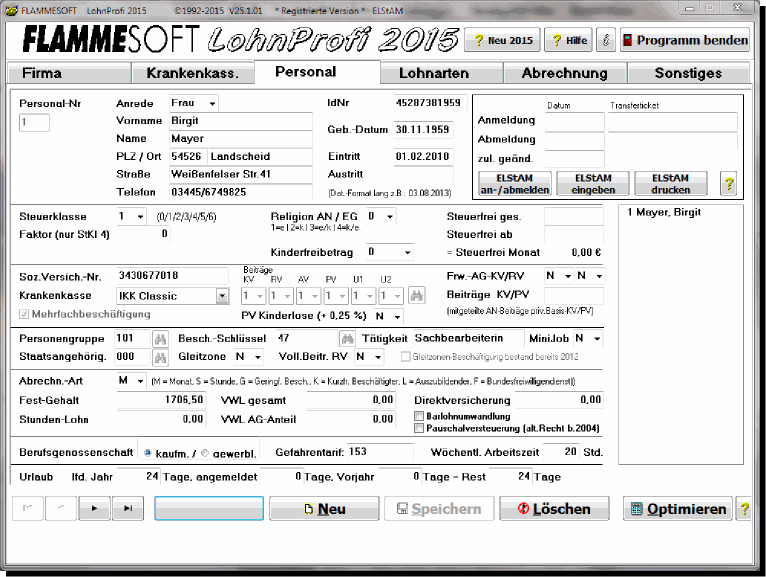Click the Straße field Weißenfelser Str.41
The image size is (766, 577).
click(x=241, y=174)
